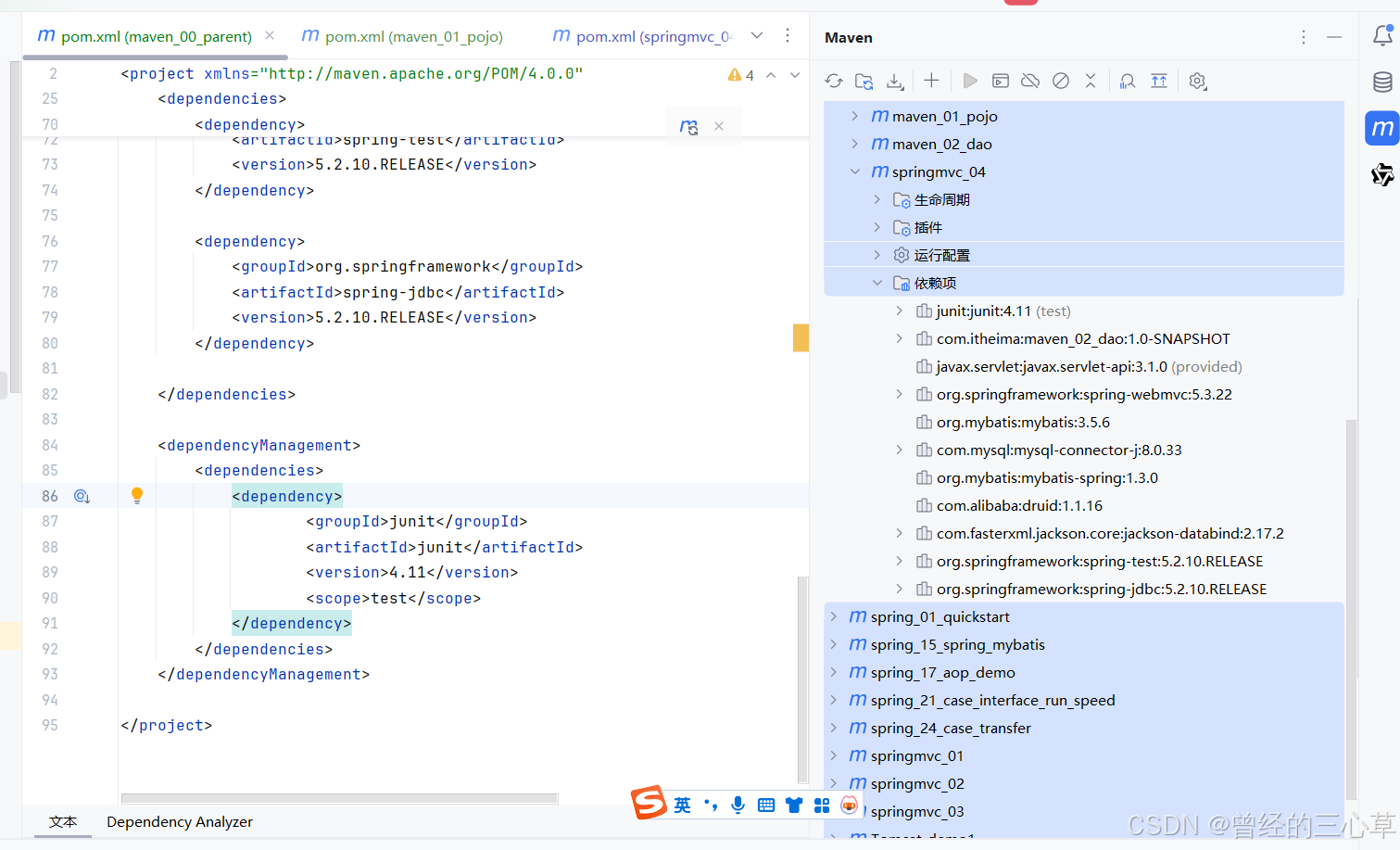Screen dimensions: 1400x850
Task: Click gutter icon on line 86
Action: (x=82, y=497)
